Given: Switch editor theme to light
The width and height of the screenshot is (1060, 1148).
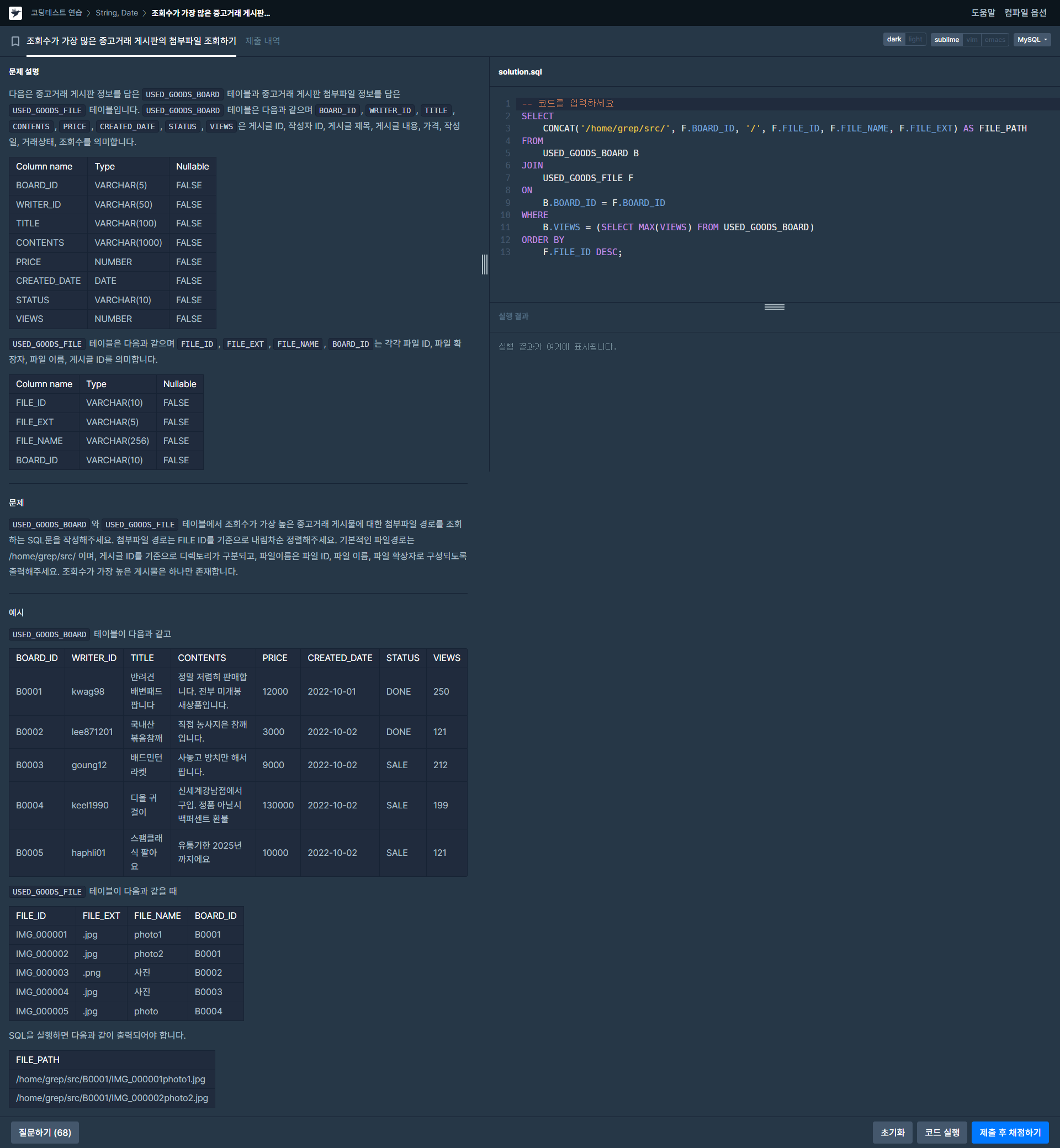Looking at the screenshot, I should click(915, 40).
